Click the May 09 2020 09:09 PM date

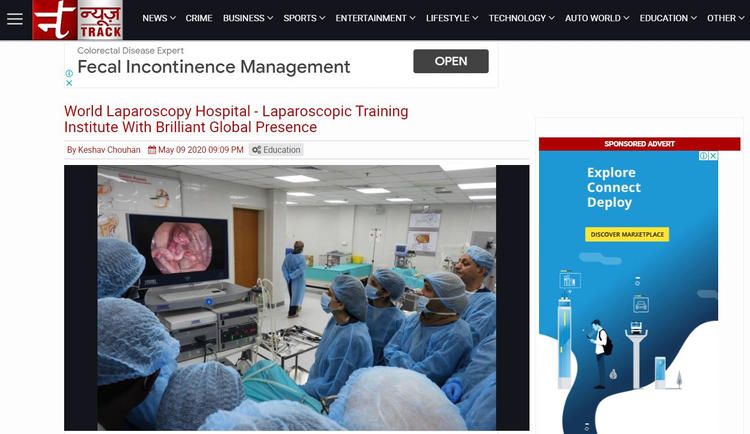tap(201, 150)
